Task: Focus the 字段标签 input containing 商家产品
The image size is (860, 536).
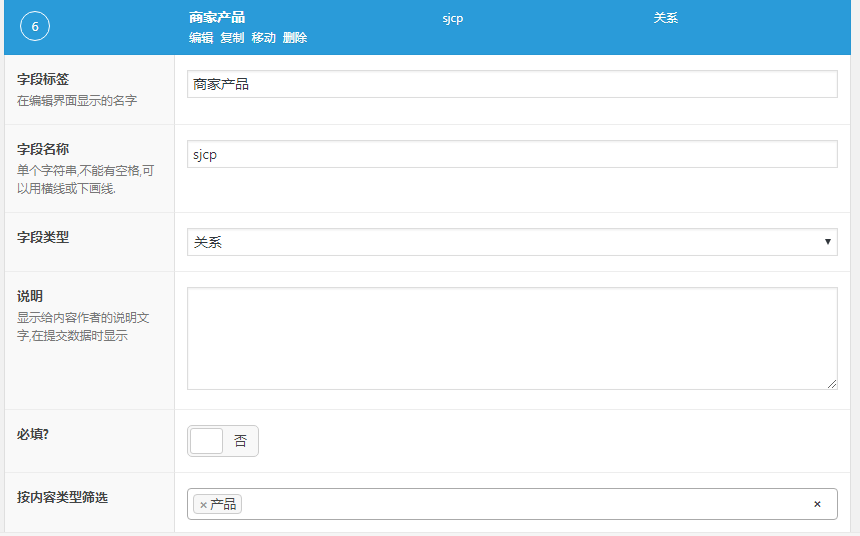Action: click(x=512, y=84)
